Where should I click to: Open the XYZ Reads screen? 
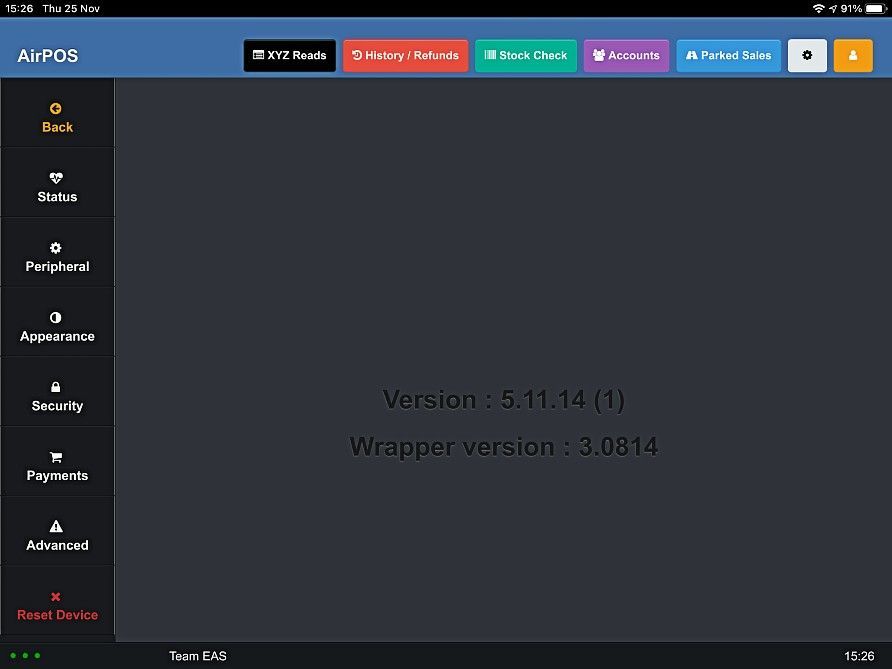click(x=289, y=55)
